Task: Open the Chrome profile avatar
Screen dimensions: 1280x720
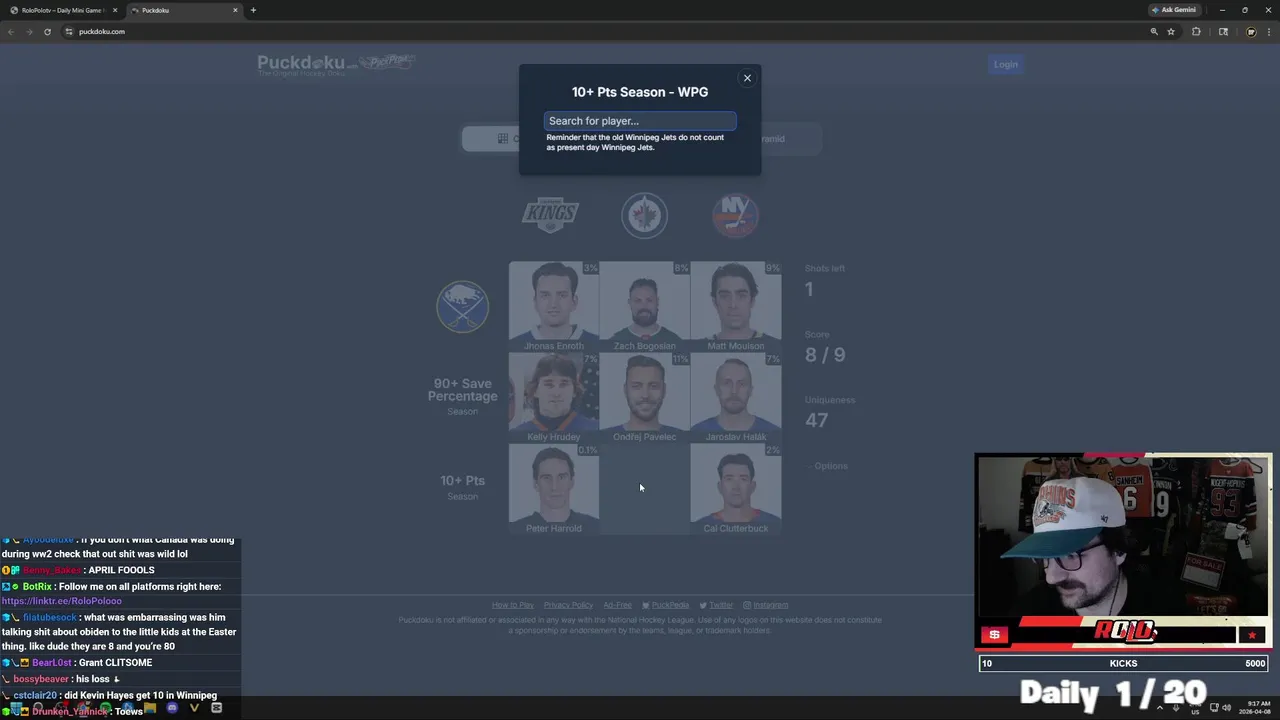Action: point(1250,31)
